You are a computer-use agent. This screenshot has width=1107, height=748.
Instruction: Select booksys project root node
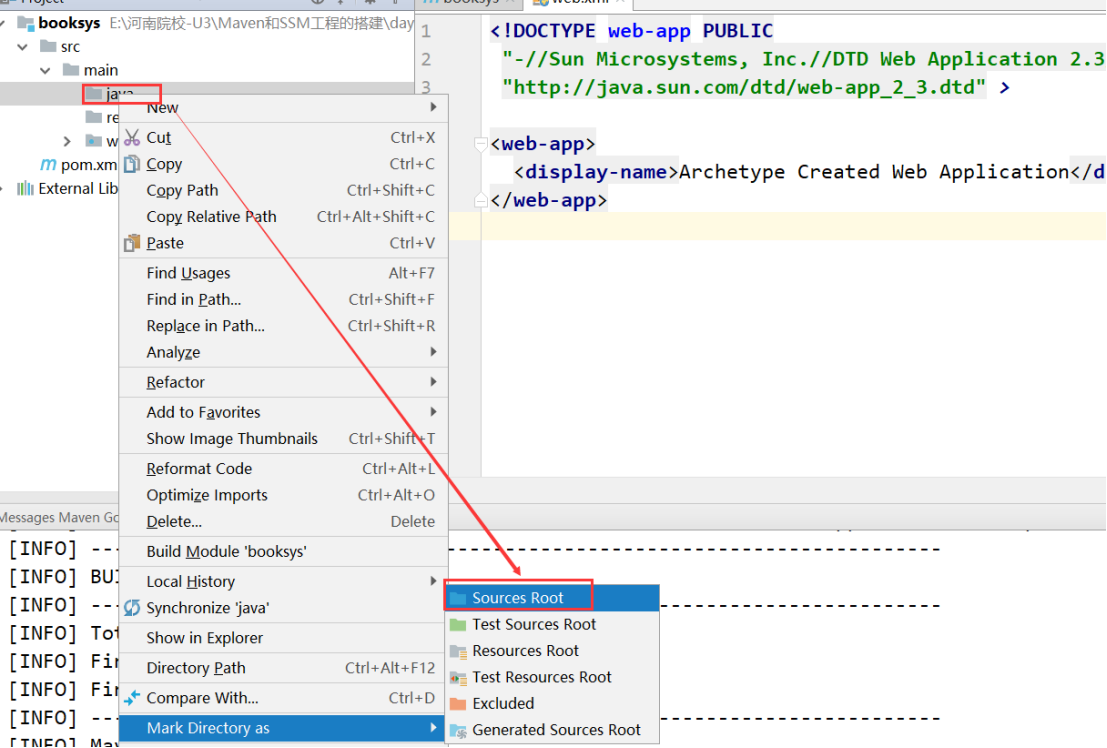69,23
